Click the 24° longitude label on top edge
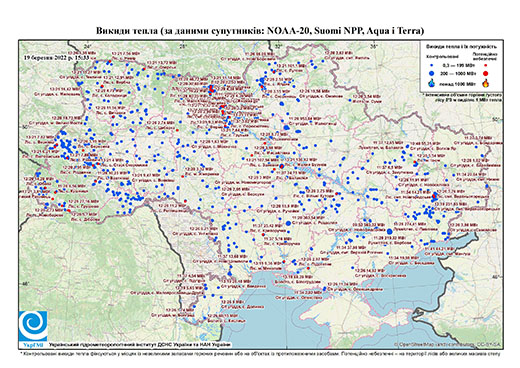Viewport: 520px width, 368px height. pos(87,46)
